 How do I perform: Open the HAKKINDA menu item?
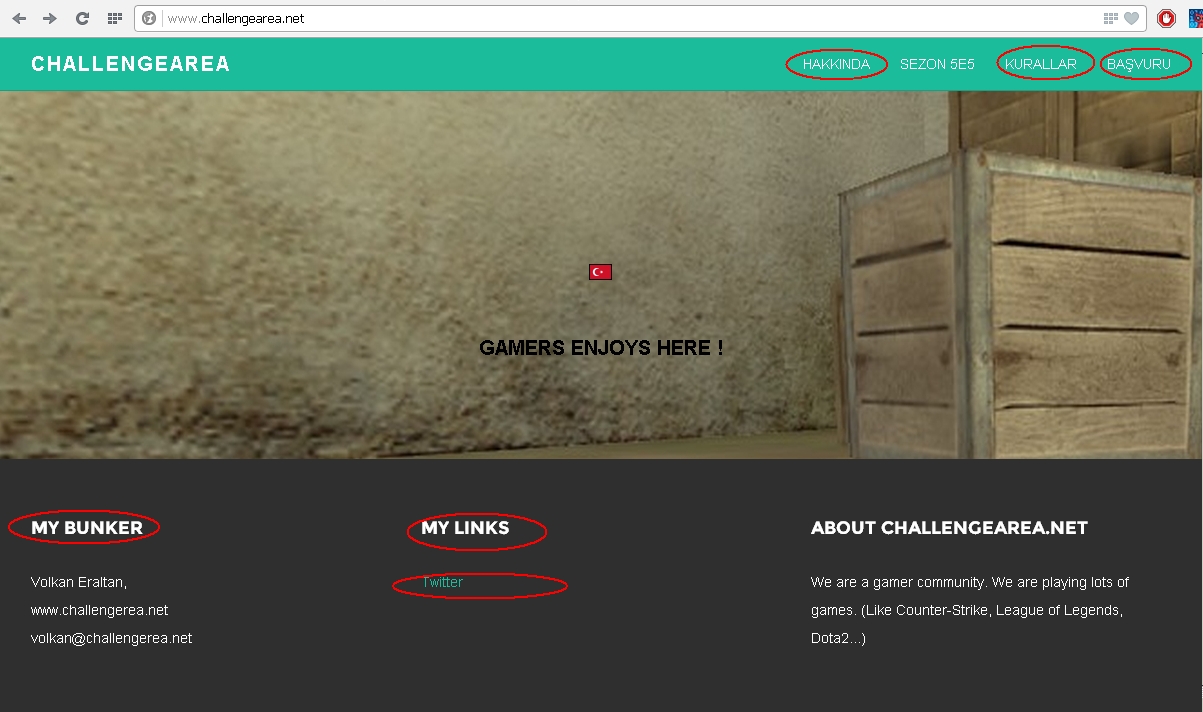click(837, 64)
